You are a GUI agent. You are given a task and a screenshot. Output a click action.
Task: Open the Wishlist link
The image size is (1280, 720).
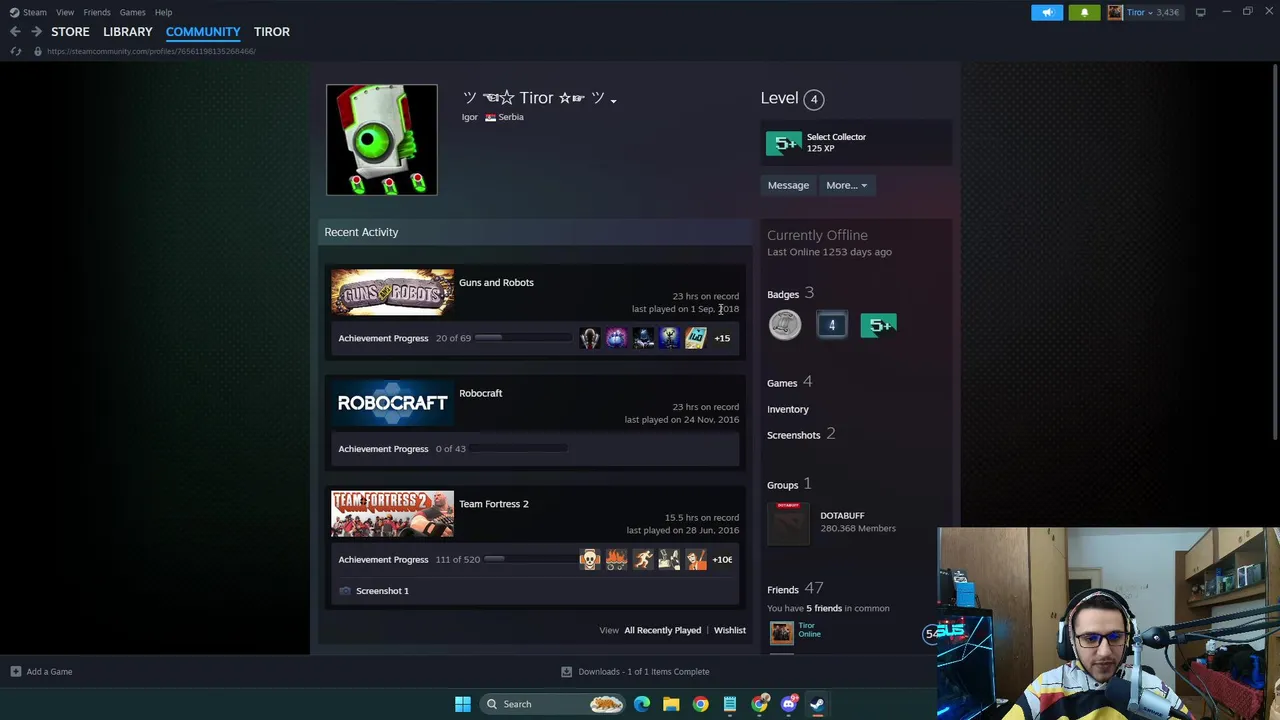730,630
